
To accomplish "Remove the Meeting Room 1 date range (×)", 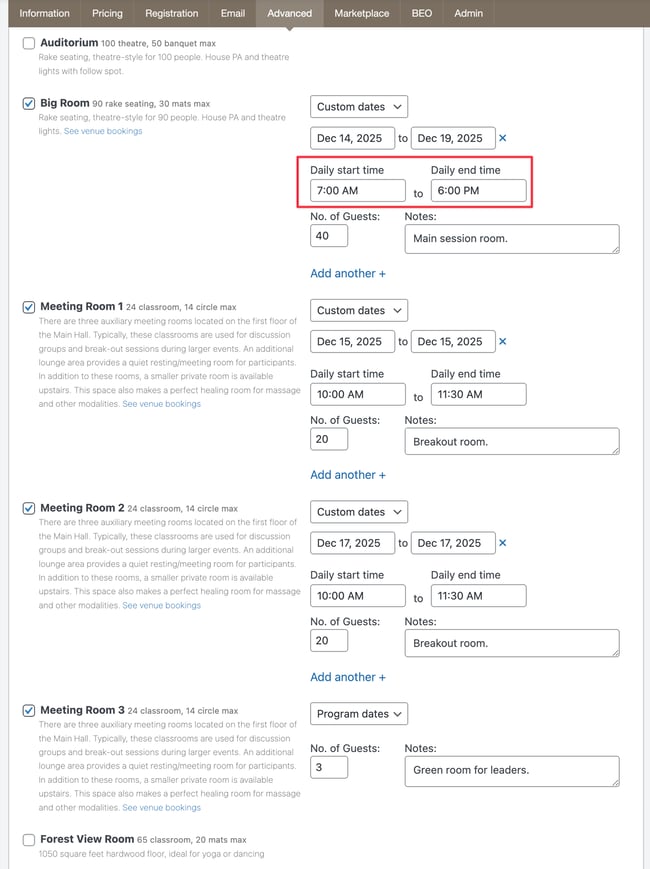I will (503, 342).
